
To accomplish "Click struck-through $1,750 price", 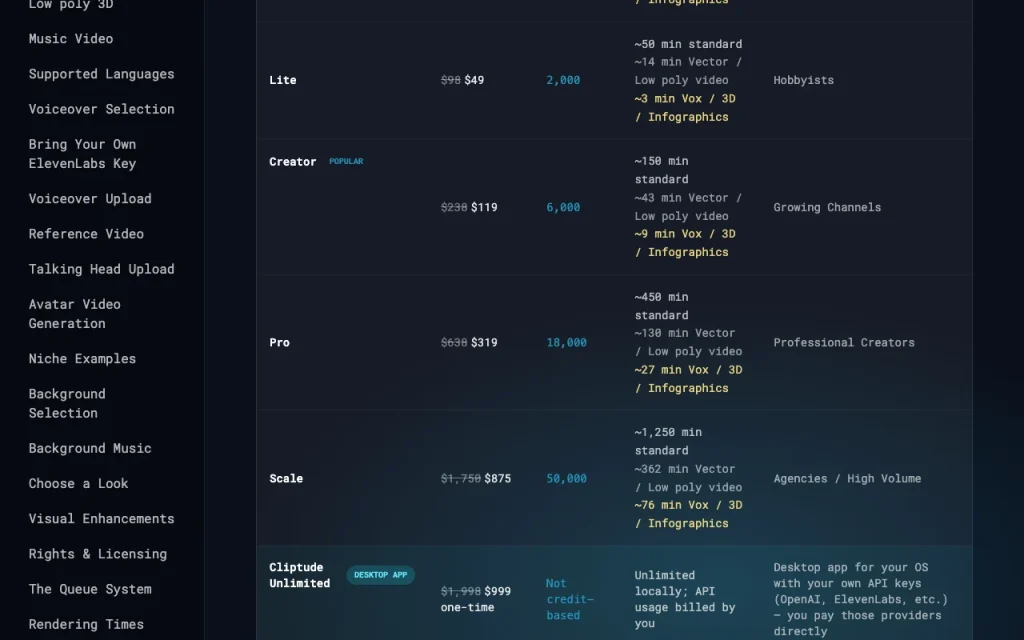I will click(x=460, y=478).
